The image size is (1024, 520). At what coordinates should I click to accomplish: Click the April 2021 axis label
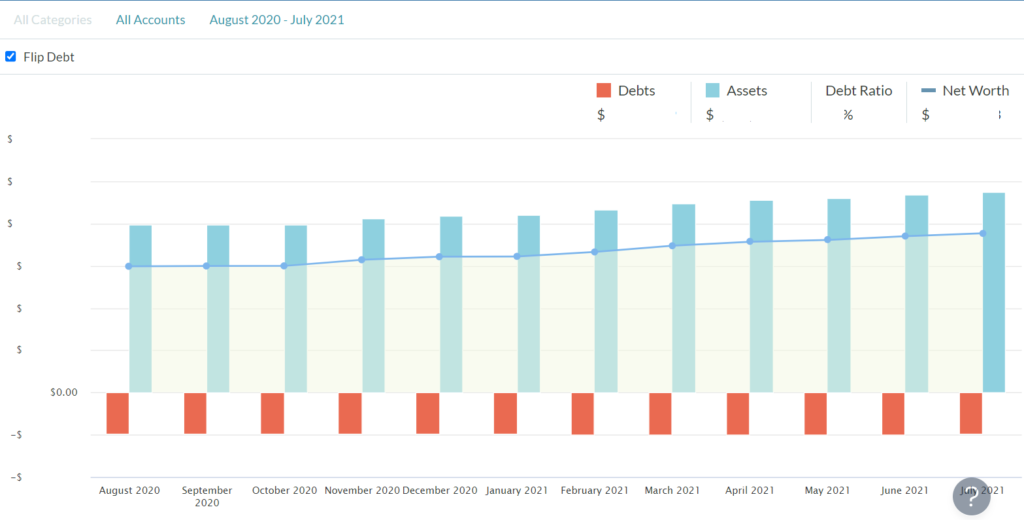(750, 490)
